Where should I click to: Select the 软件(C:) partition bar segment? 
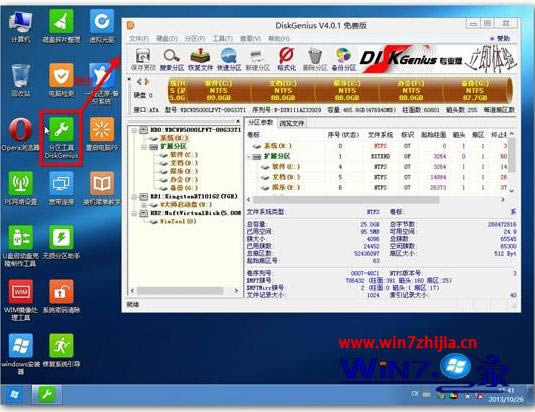(x=218, y=91)
